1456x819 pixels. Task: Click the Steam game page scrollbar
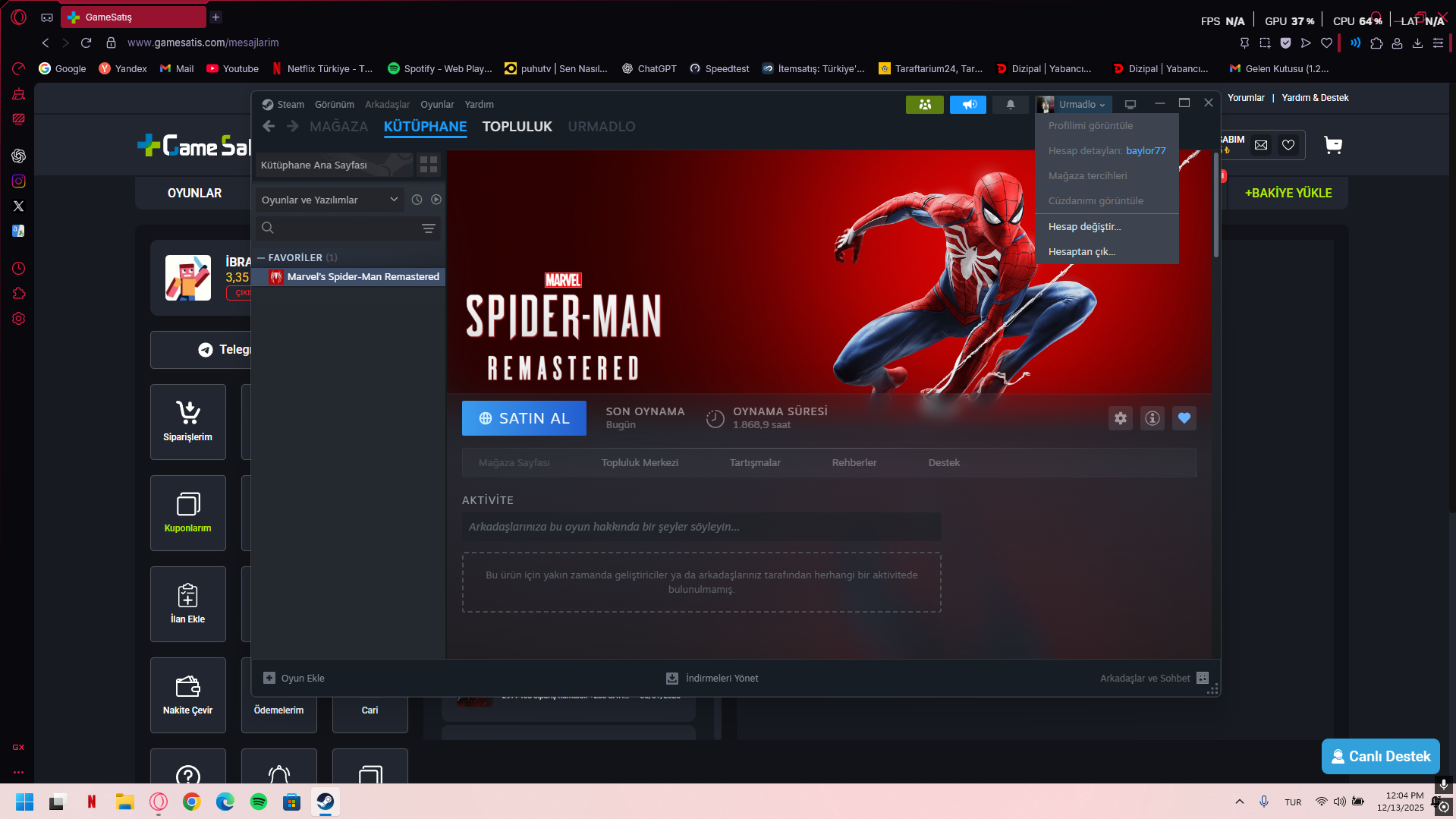(x=1215, y=205)
